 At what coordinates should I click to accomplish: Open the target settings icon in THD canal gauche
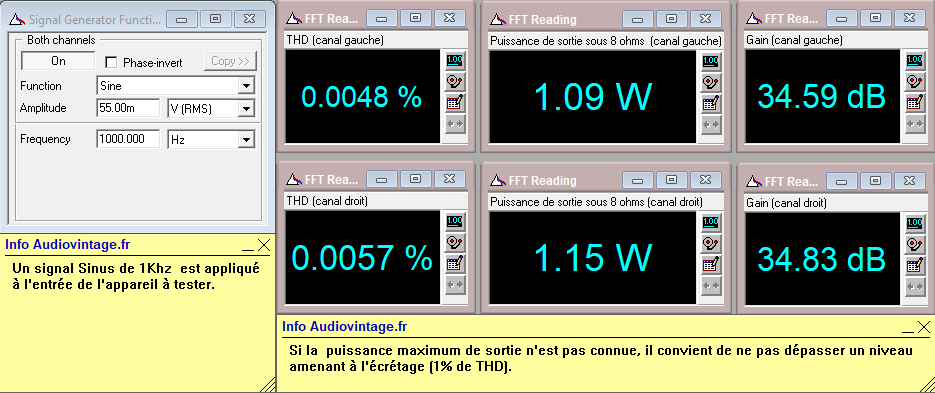pyautogui.click(x=454, y=82)
